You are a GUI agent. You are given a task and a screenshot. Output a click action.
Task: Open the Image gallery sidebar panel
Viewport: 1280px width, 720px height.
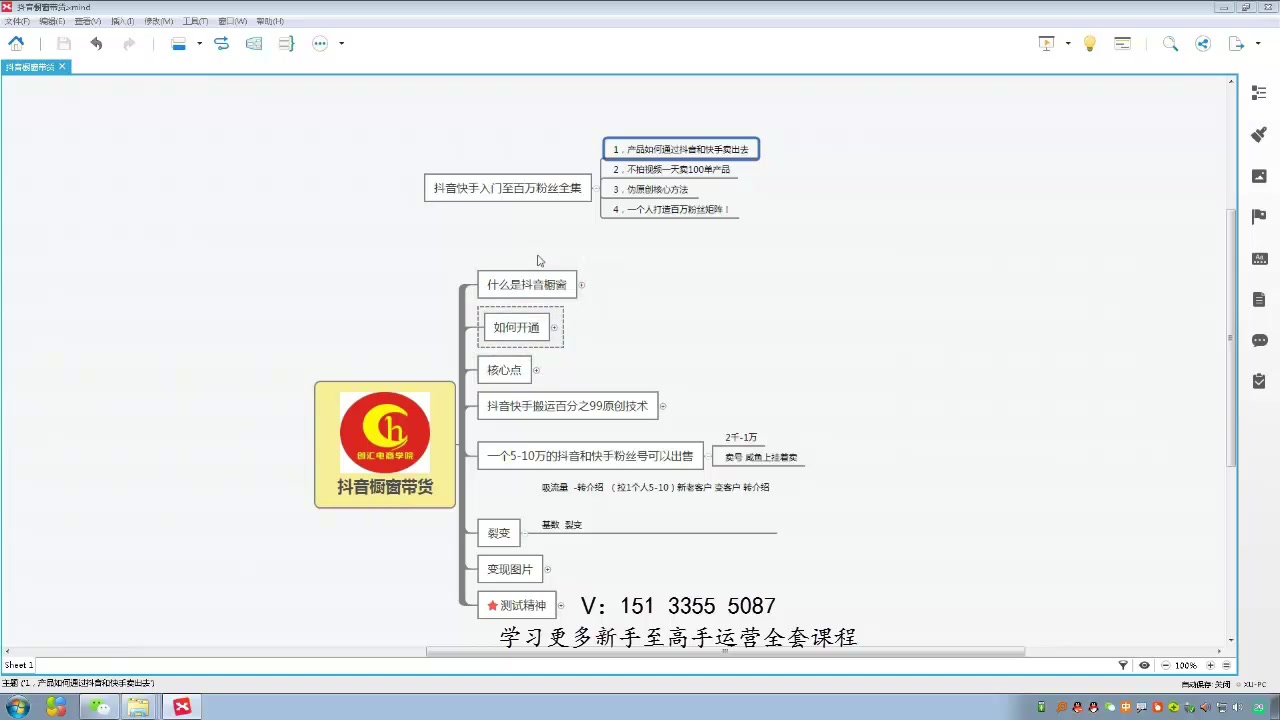(x=1259, y=176)
